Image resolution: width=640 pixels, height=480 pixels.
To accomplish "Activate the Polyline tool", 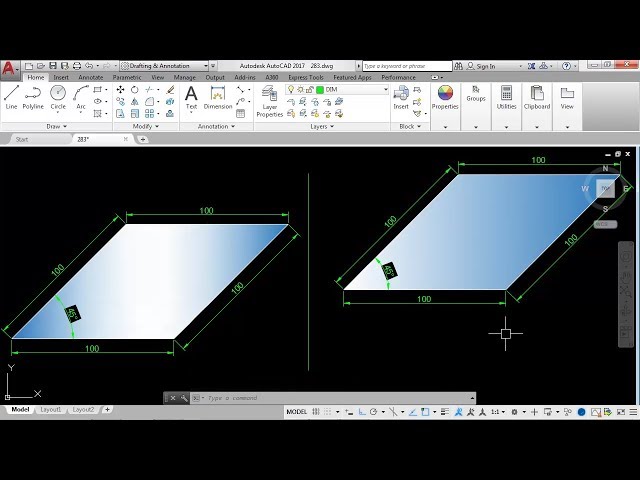I will tap(33, 95).
